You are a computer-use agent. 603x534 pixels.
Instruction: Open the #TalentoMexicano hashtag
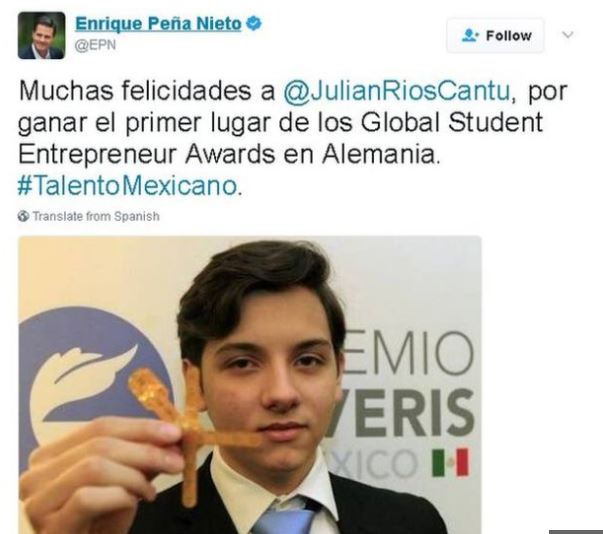[x=127, y=186]
